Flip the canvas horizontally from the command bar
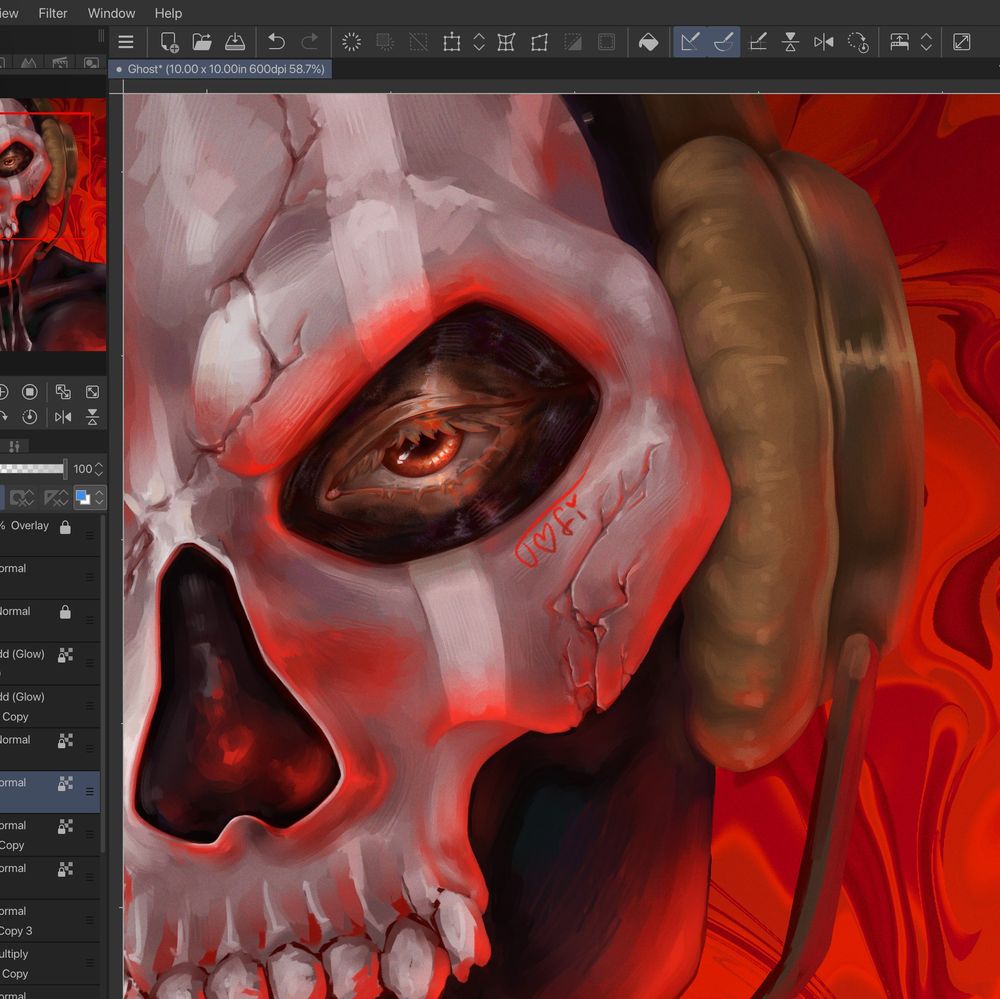This screenshot has width=1000, height=999. pos(823,42)
